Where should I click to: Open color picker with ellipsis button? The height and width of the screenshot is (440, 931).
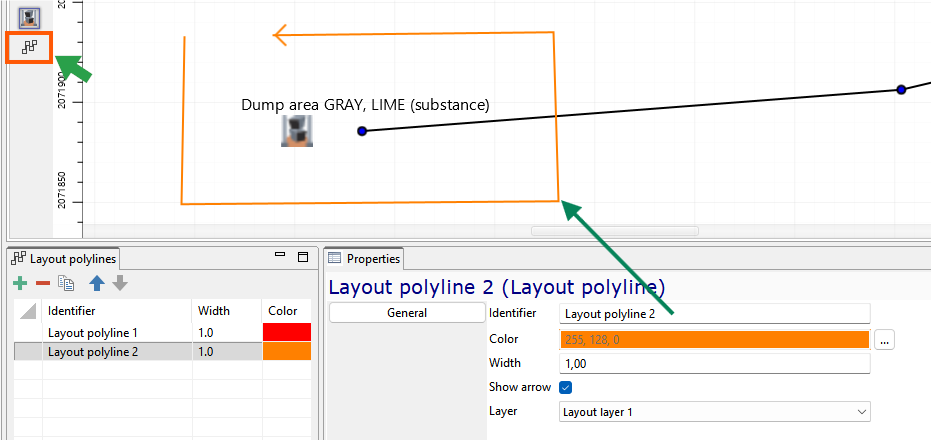click(884, 340)
